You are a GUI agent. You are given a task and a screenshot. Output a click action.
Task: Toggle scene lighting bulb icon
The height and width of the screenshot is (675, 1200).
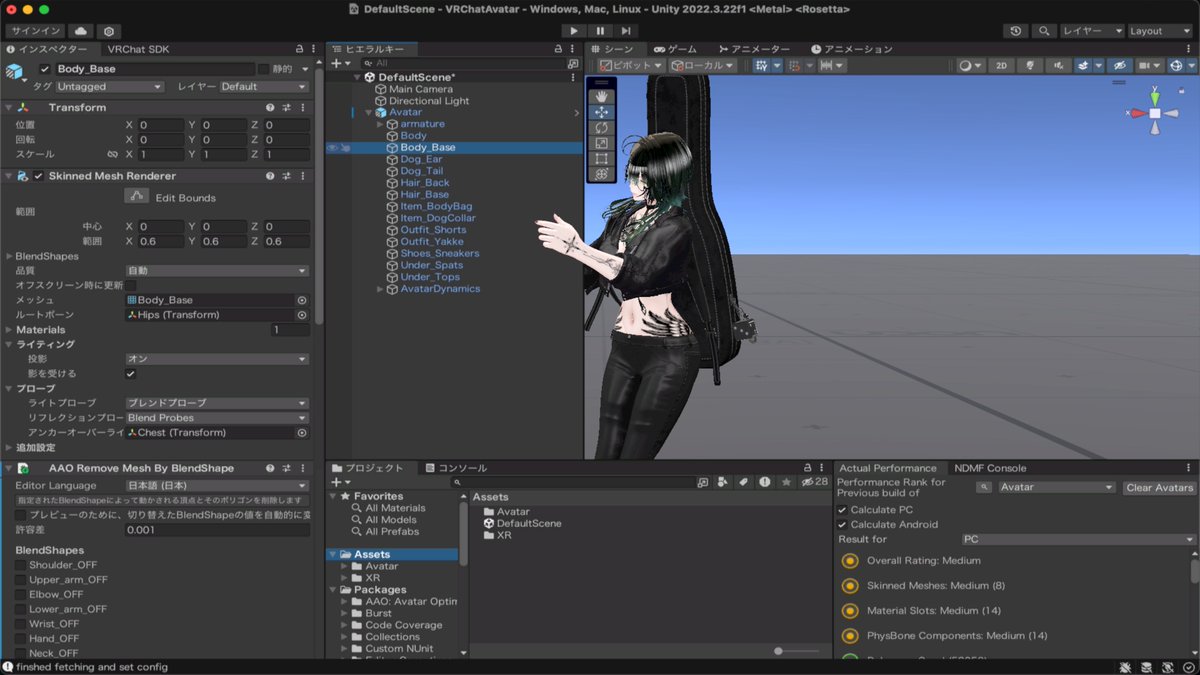1028,65
